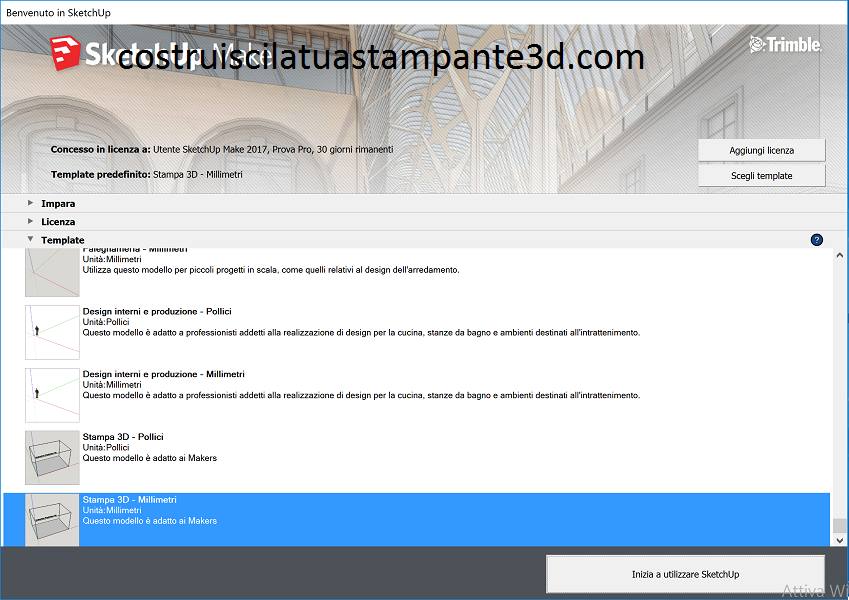Click the template list scroll down arrow
Image resolution: width=849 pixels, height=600 pixels.
tap(839, 540)
